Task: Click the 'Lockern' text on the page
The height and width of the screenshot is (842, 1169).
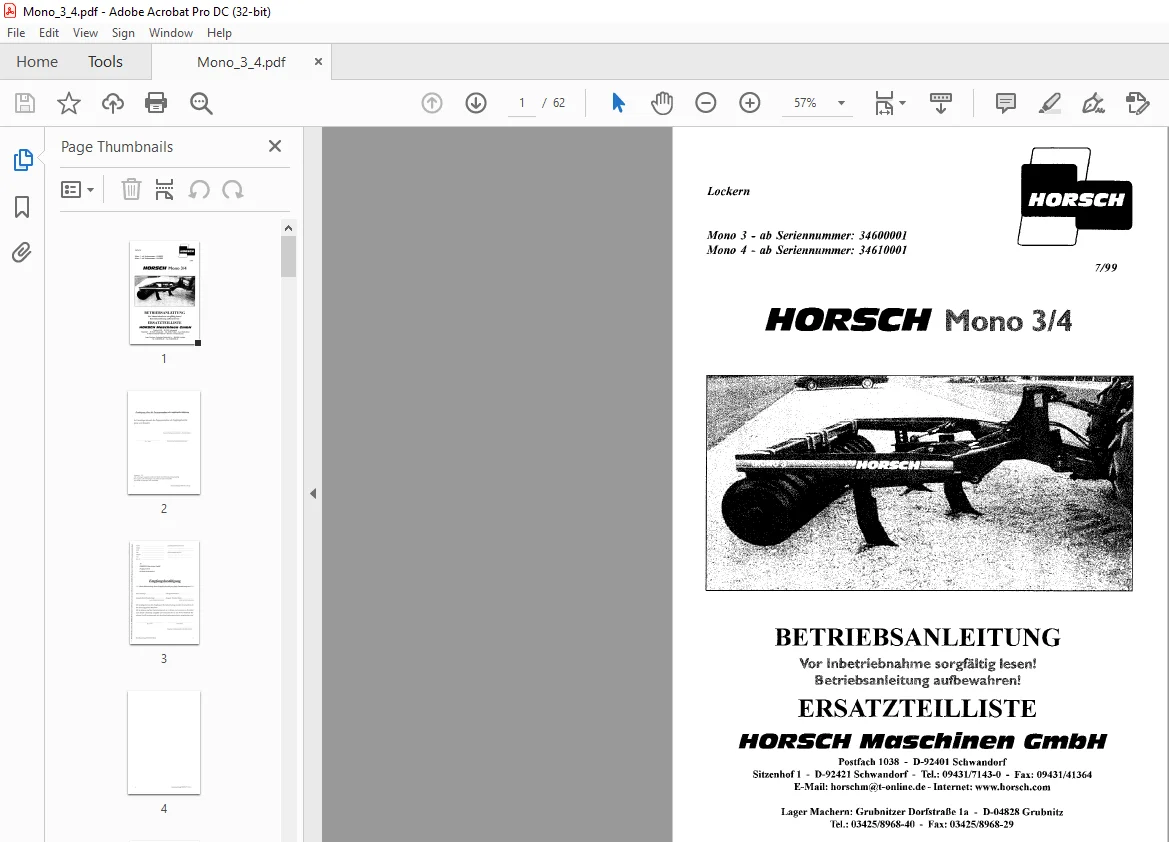Action: (x=728, y=191)
